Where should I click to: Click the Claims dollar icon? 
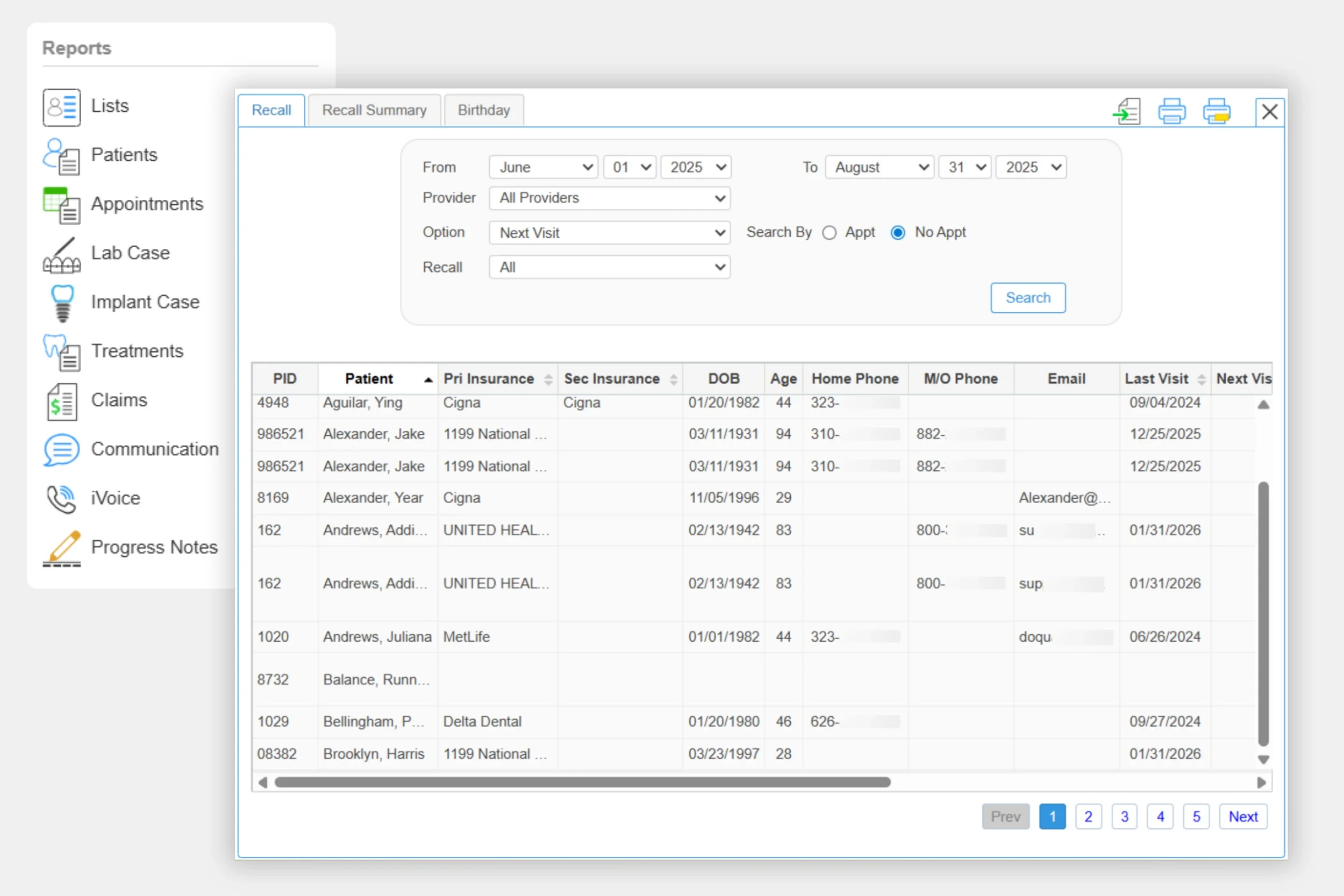[x=61, y=402]
